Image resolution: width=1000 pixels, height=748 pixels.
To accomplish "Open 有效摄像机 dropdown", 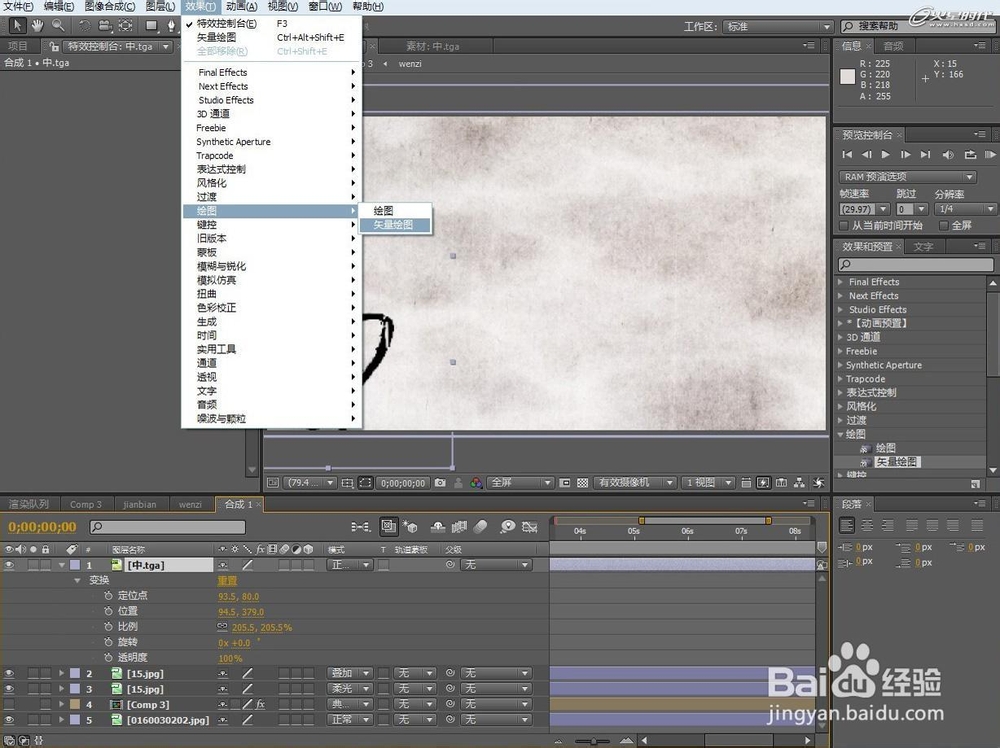I will coord(635,483).
